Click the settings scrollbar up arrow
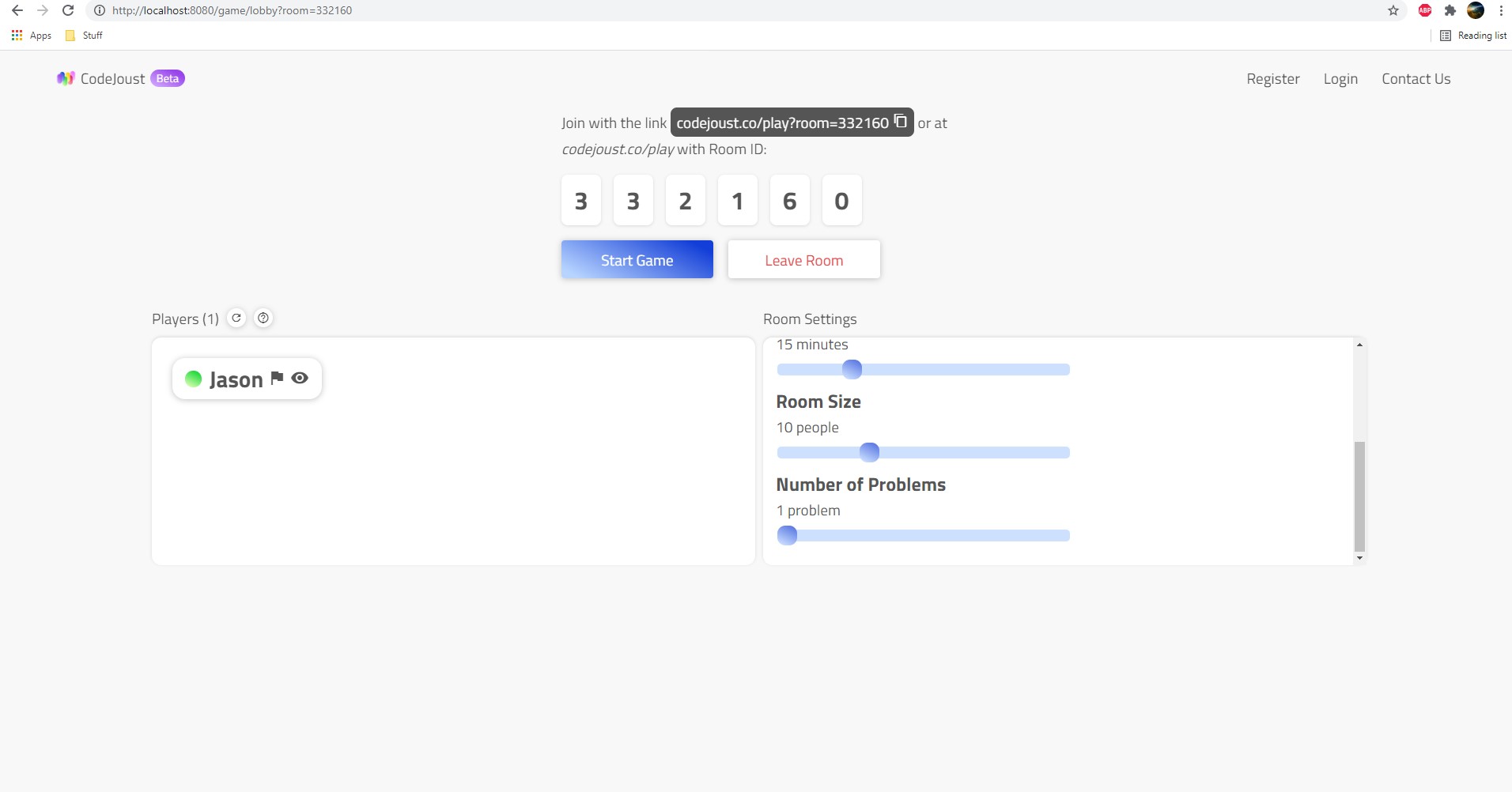1512x792 pixels. (1359, 345)
